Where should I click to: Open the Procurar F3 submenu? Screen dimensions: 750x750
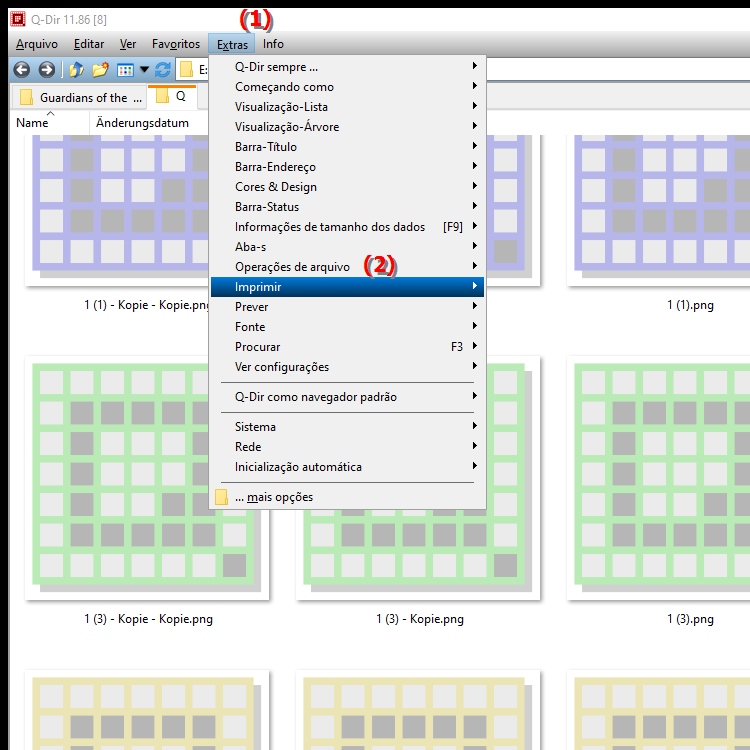(x=347, y=347)
